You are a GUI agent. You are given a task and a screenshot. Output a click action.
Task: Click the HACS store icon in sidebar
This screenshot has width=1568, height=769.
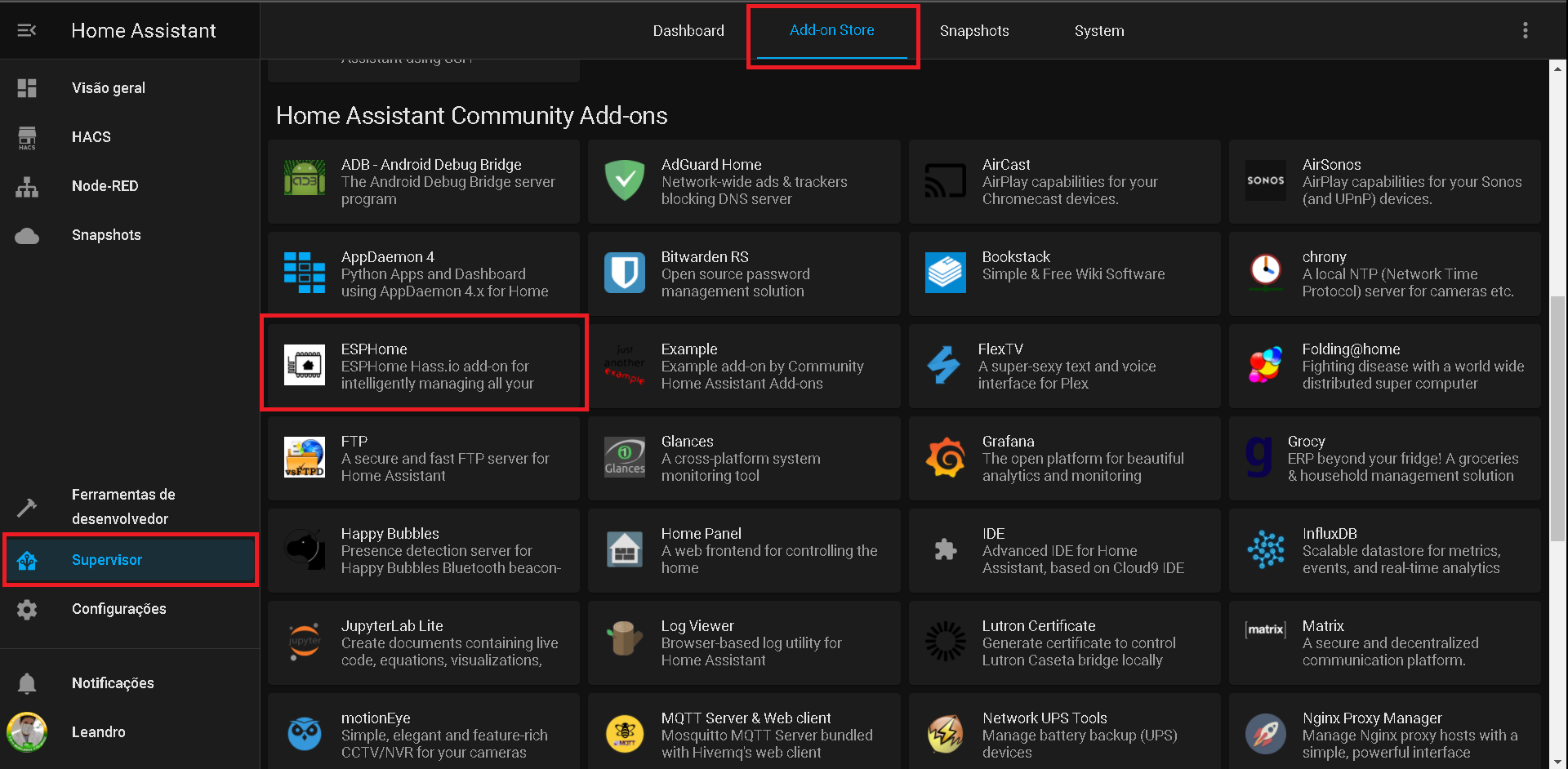point(27,137)
